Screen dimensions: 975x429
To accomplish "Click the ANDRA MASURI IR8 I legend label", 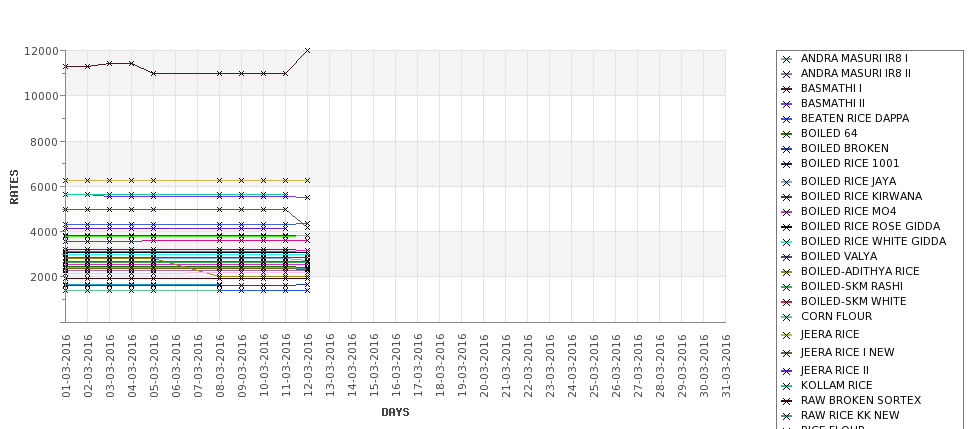I will tap(854, 58).
